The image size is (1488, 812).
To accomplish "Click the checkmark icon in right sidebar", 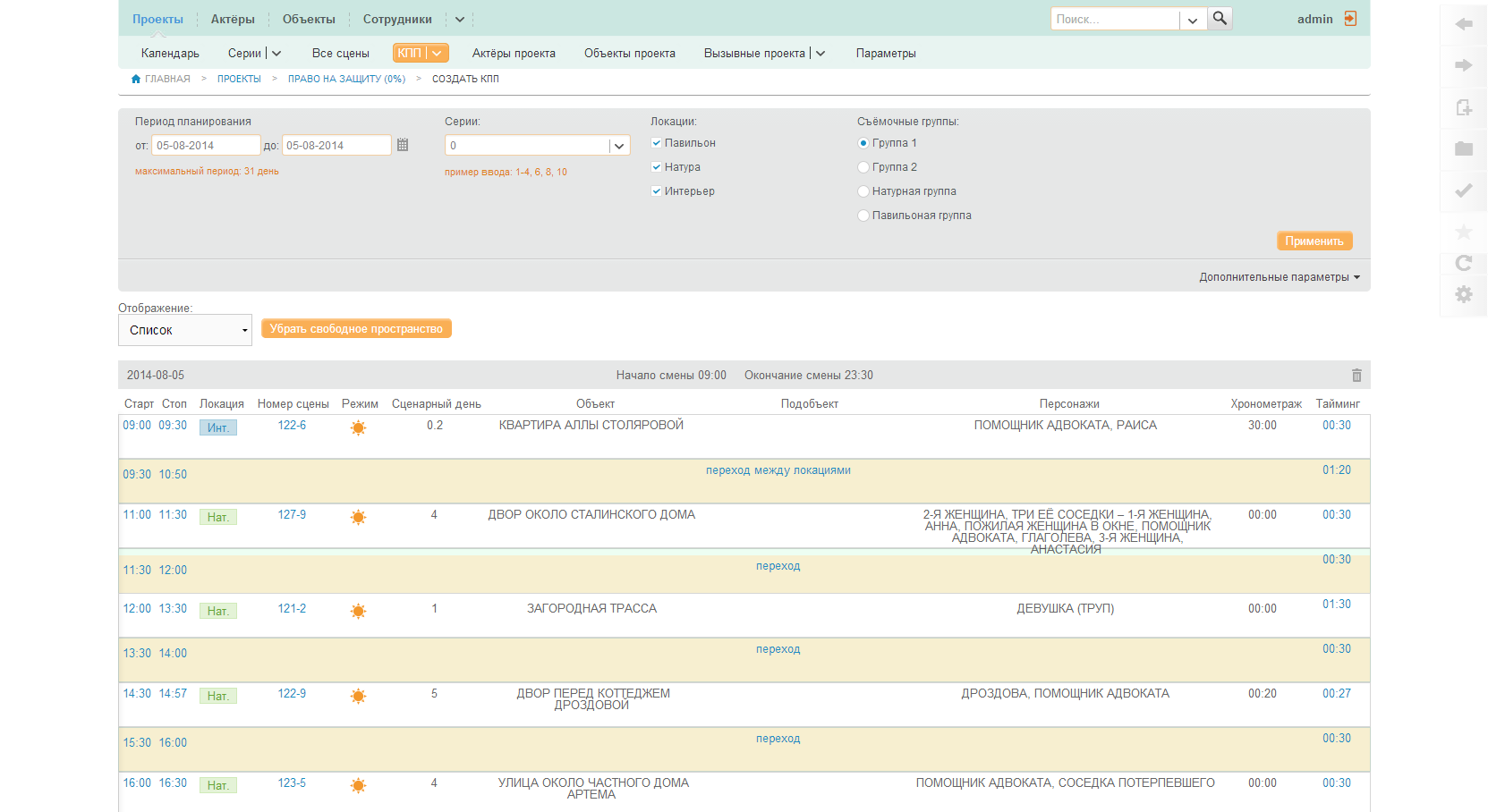I will click(1464, 190).
